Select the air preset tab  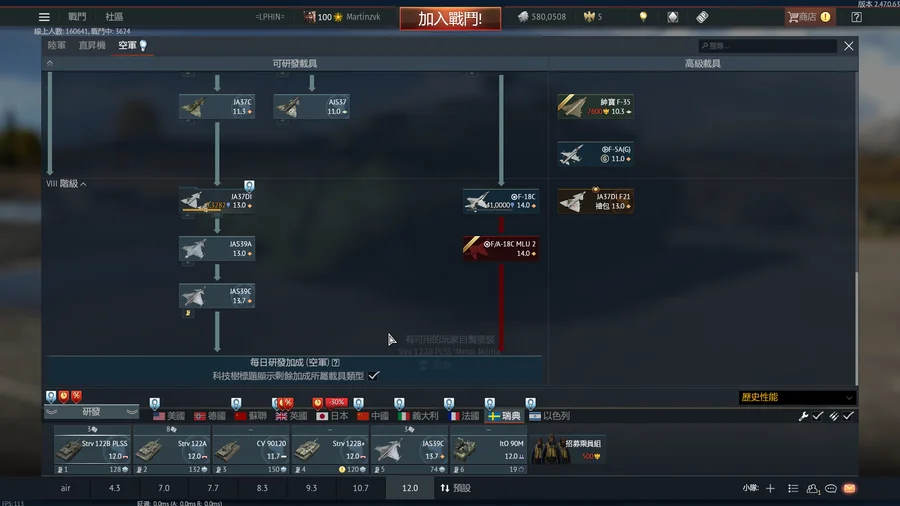[65, 488]
